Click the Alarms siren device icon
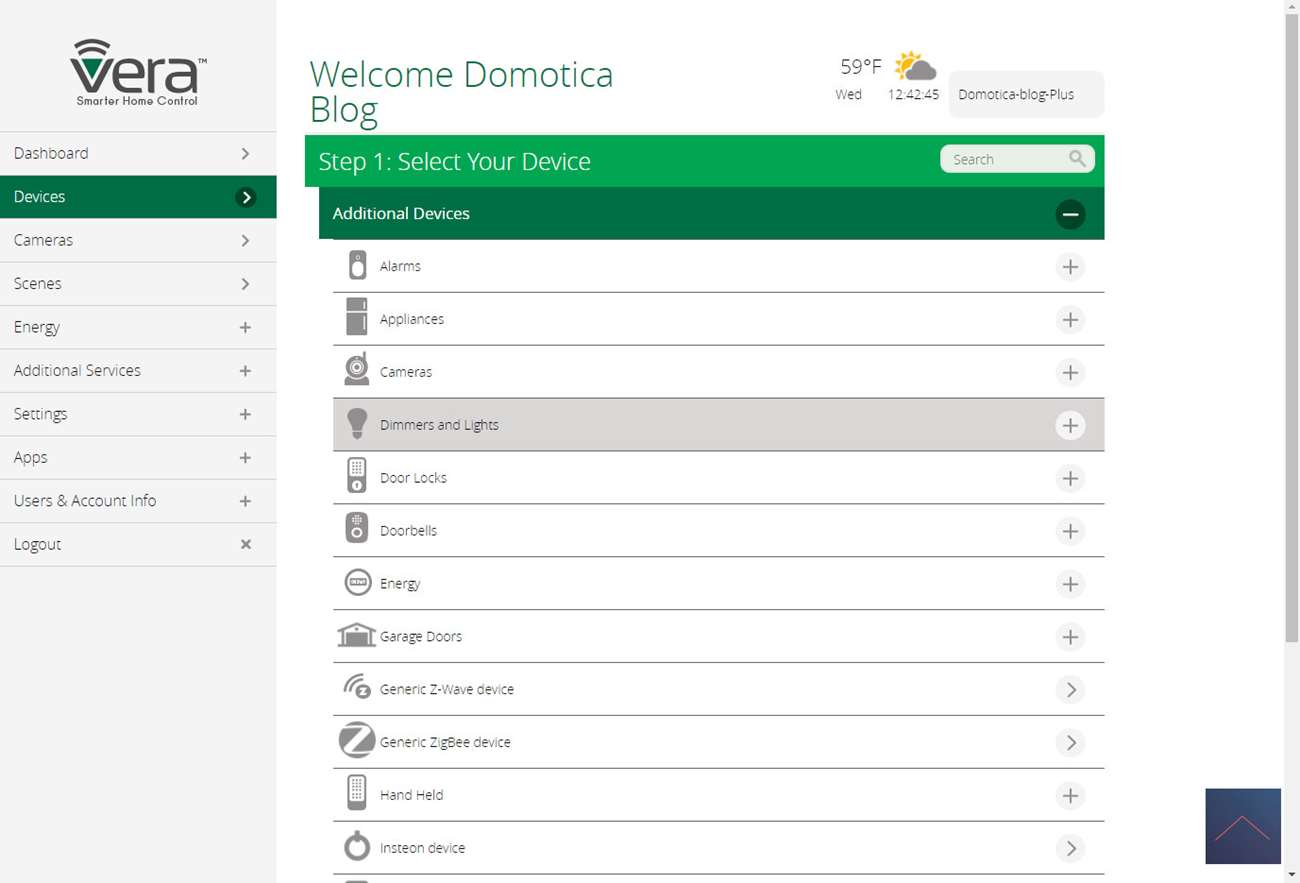Screen dimensions: 1300x883 click(357, 266)
